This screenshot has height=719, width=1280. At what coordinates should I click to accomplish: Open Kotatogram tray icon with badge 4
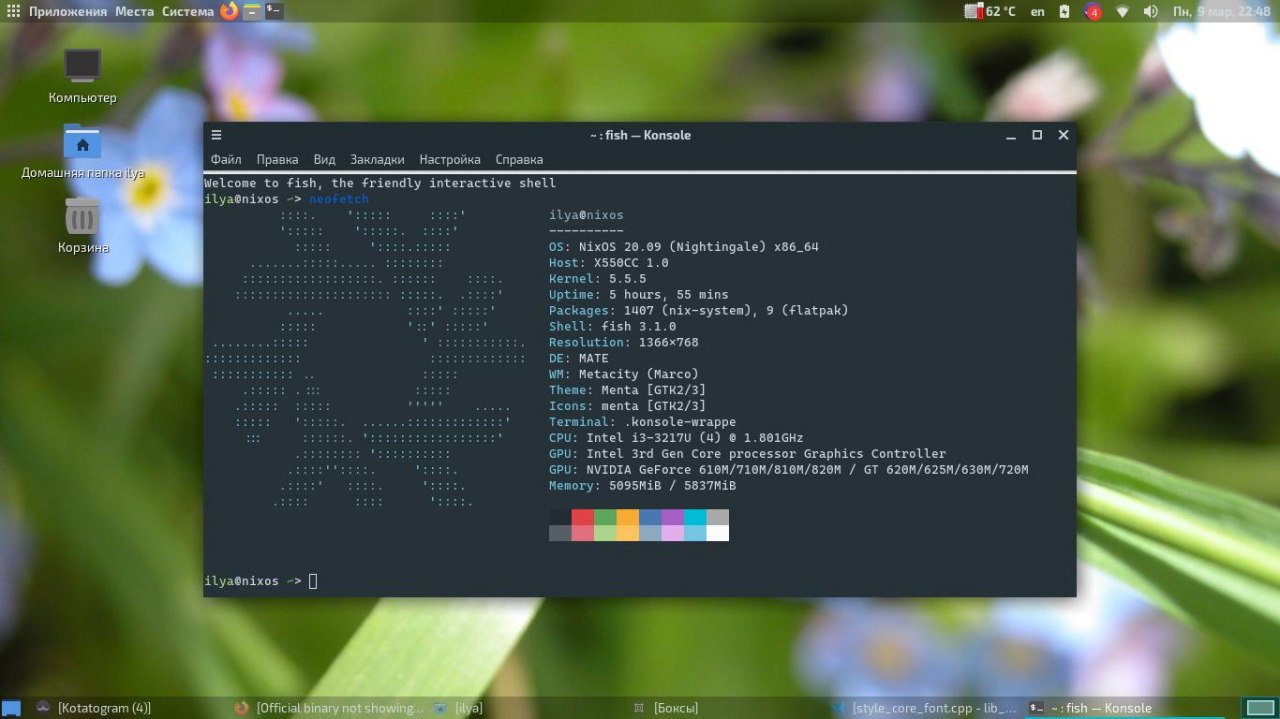point(1093,11)
